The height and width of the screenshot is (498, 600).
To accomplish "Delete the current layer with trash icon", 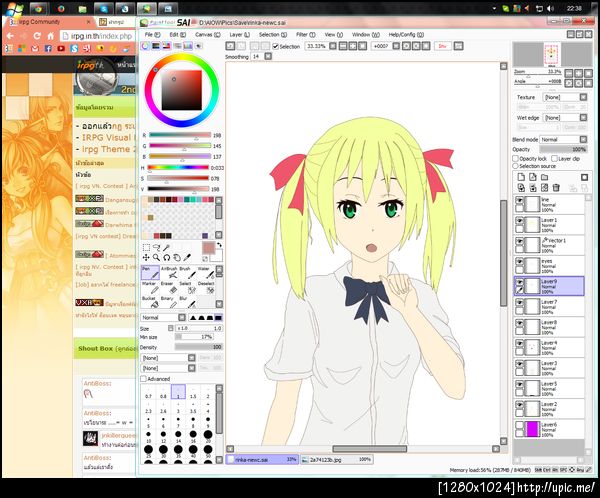I will (x=556, y=188).
